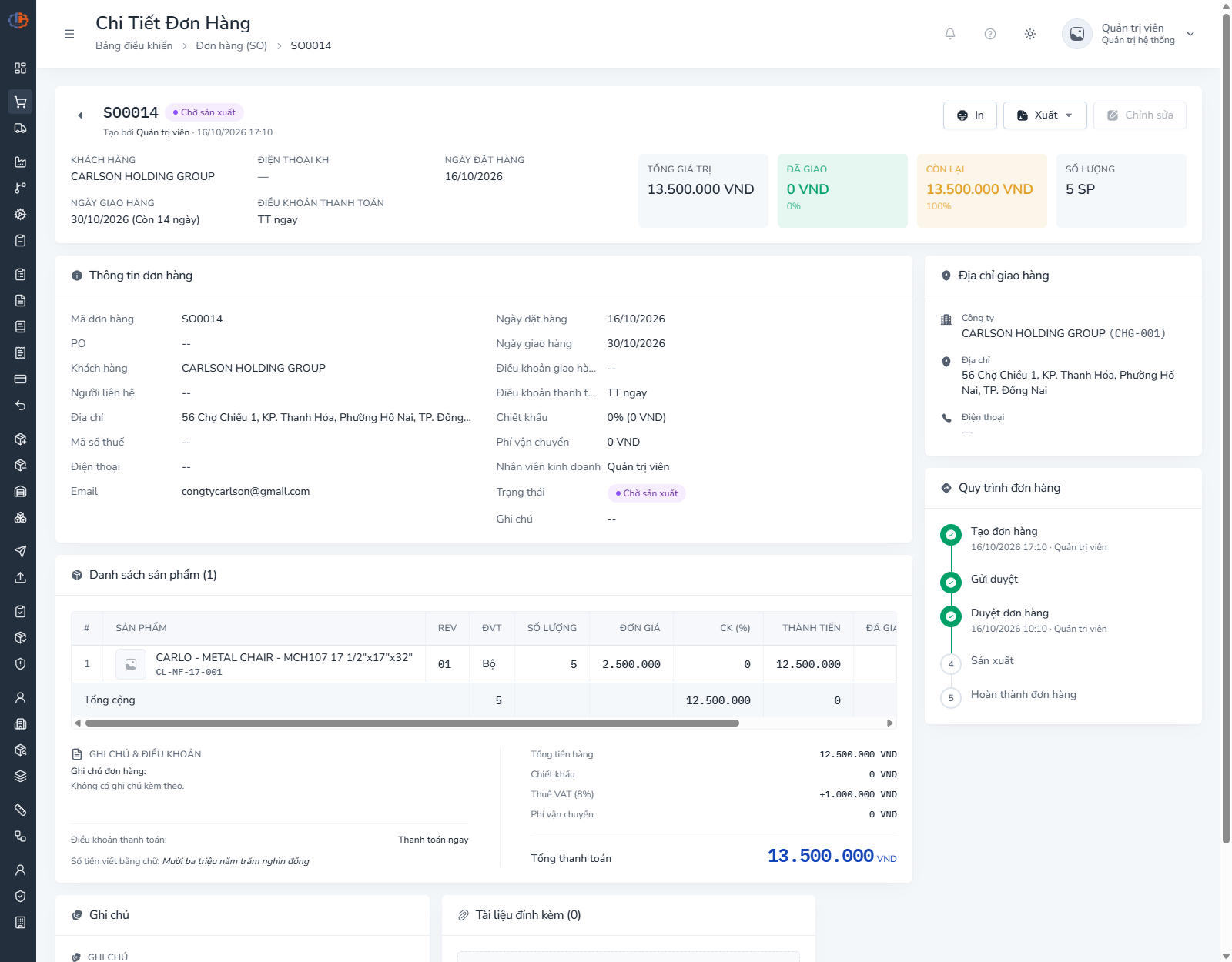Screen dimensions: 1232x962
Task: Open the upload tray icon in sidebar
Action: 20,577
